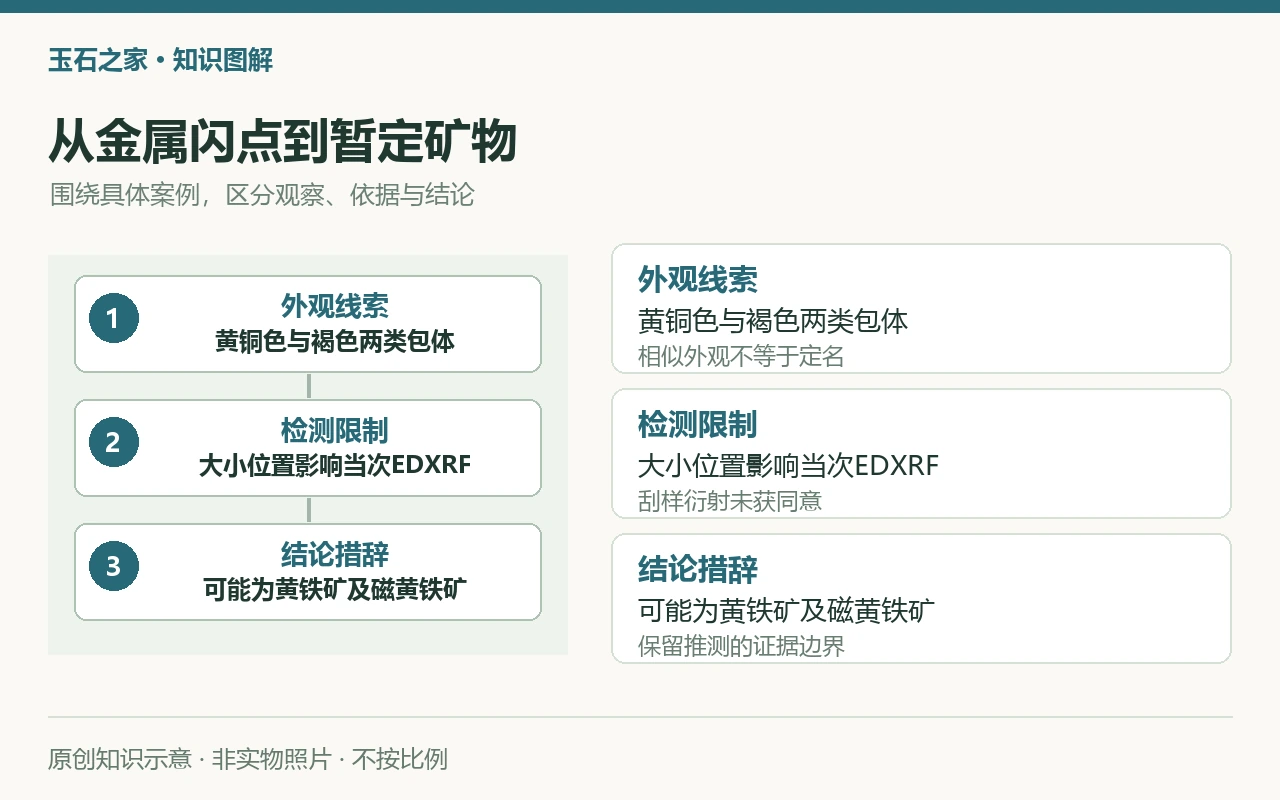Viewport: 1280px width, 800px height.
Task: Click the footer 原创知识示意 · 非实物照片 · 不按比例
Action: (248, 759)
